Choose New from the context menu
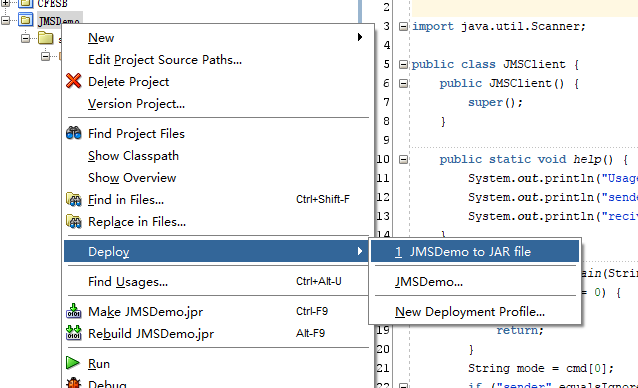Image resolution: width=638 pixels, height=388 pixels. 219,37
